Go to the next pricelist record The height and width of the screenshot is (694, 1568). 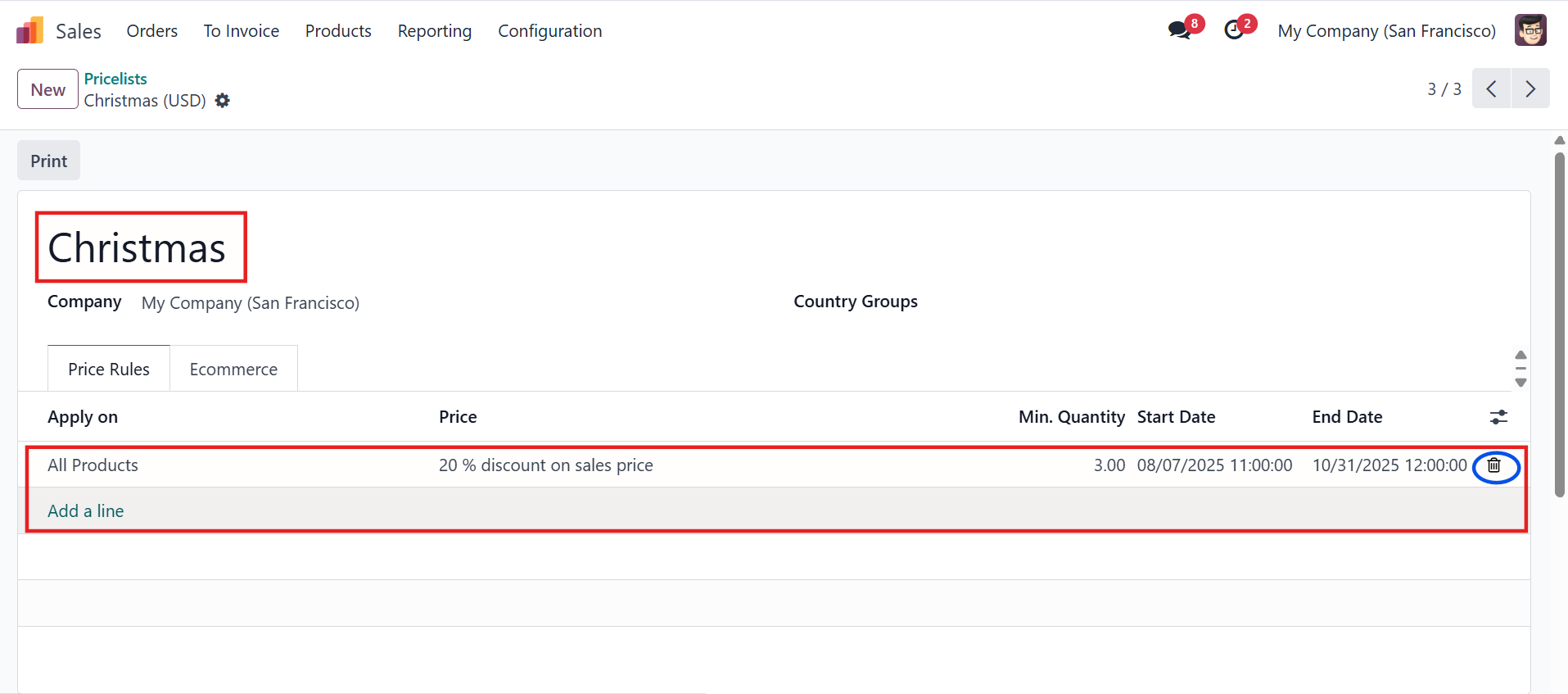coord(1530,88)
